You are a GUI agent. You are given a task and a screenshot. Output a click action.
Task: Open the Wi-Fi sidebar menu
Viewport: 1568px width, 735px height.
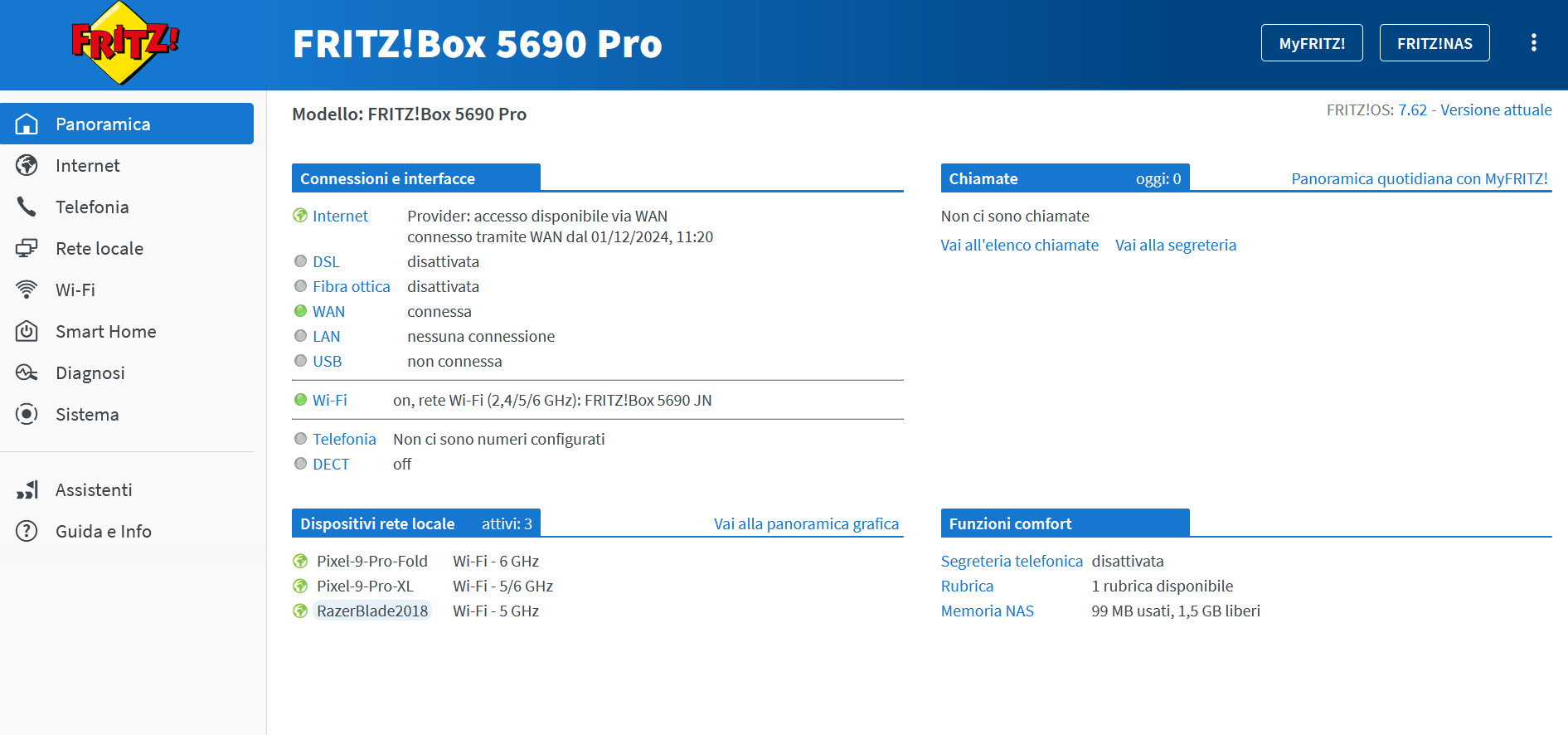[127, 290]
